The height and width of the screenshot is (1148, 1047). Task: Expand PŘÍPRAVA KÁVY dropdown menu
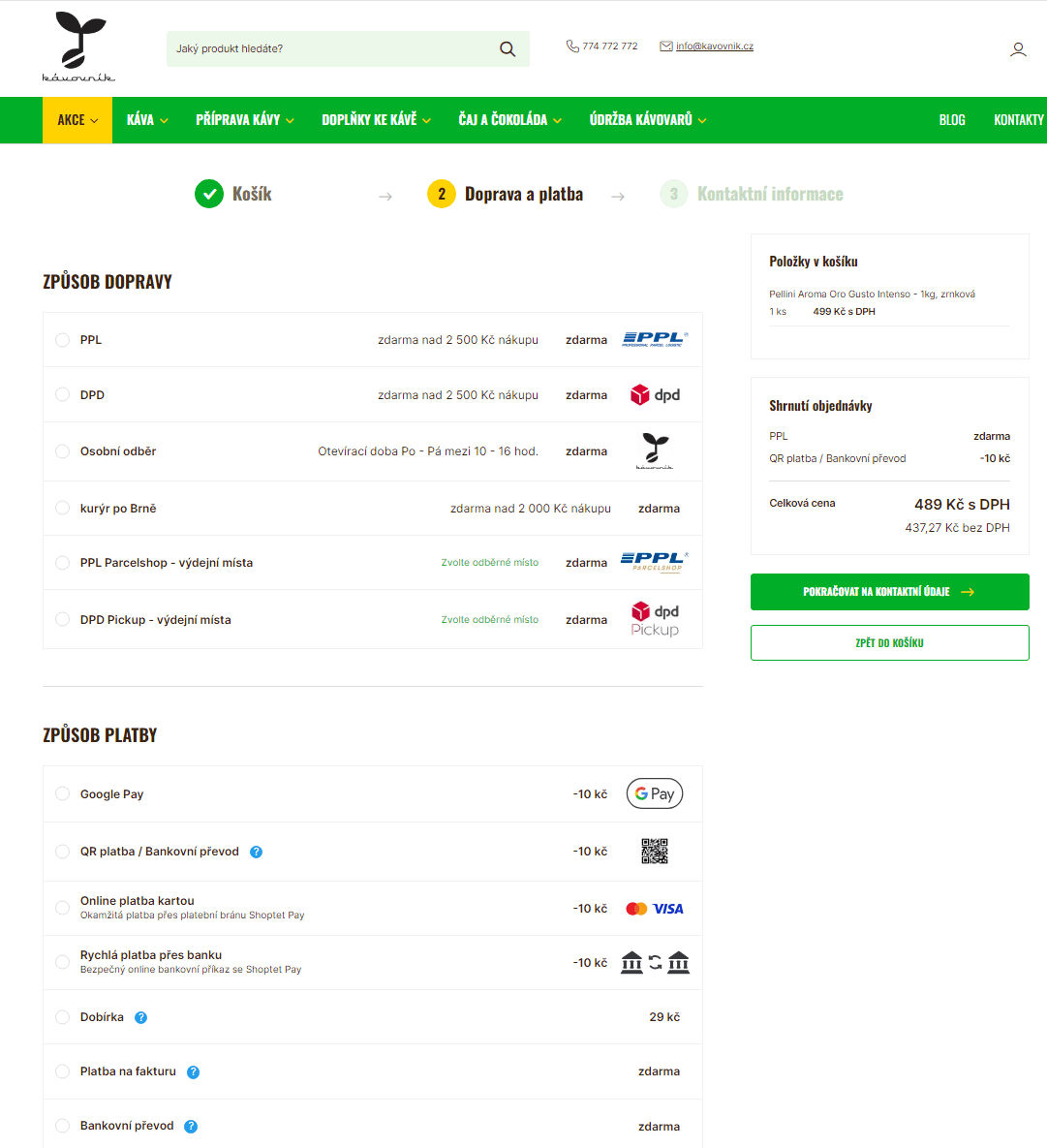tap(244, 120)
